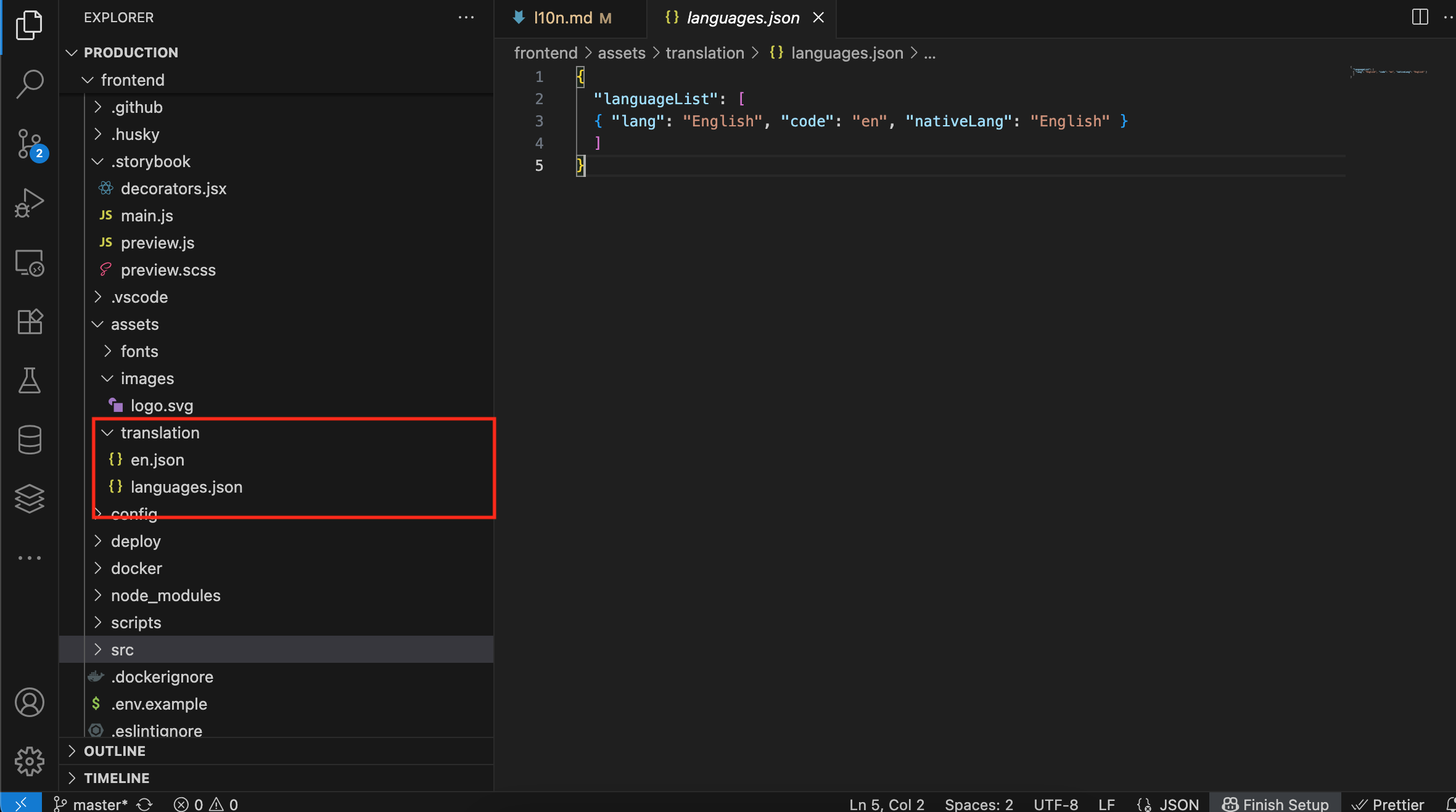The image size is (1456, 812).
Task: Open Run and Debug view
Action: [x=29, y=203]
